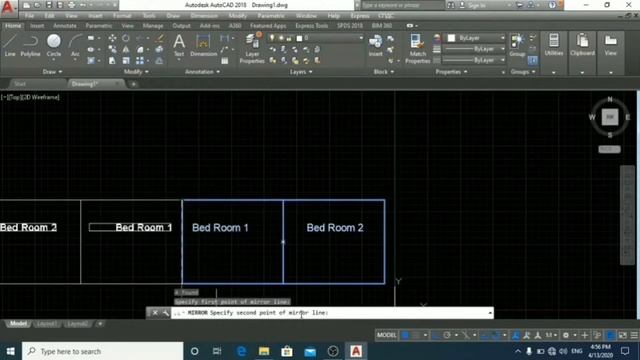The width and height of the screenshot is (640, 360).
Task: Expand the Annotation panel
Action: [x=202, y=72]
